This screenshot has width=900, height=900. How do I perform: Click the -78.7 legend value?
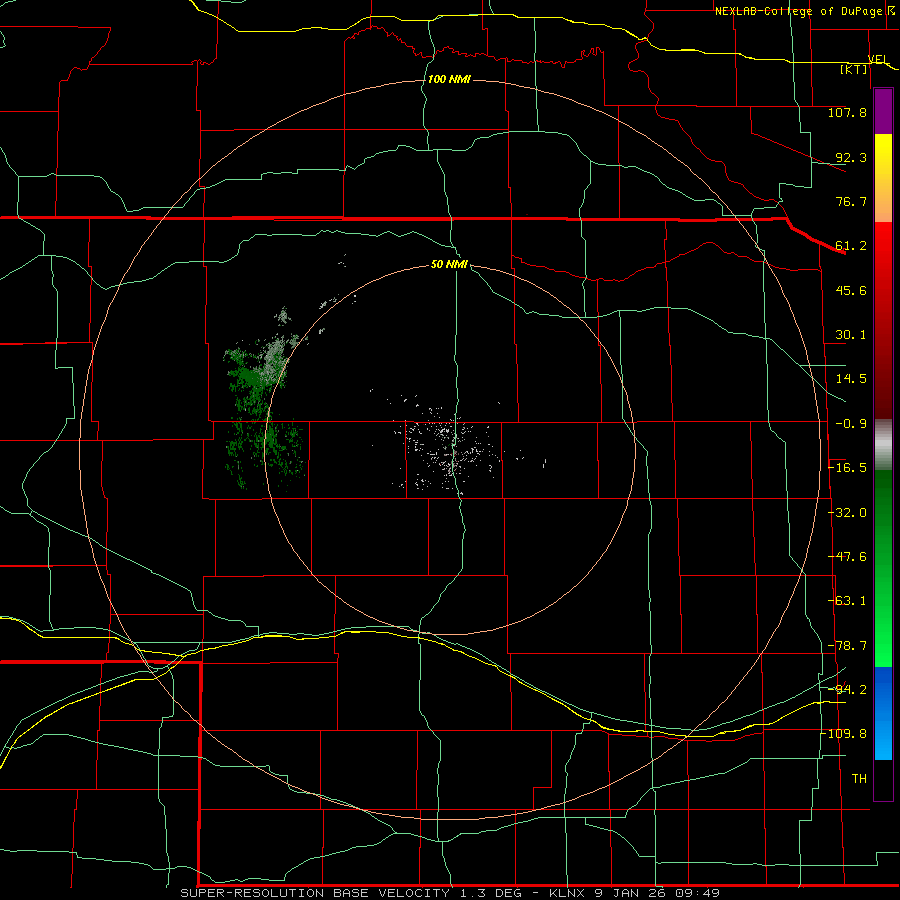pyautogui.click(x=847, y=646)
